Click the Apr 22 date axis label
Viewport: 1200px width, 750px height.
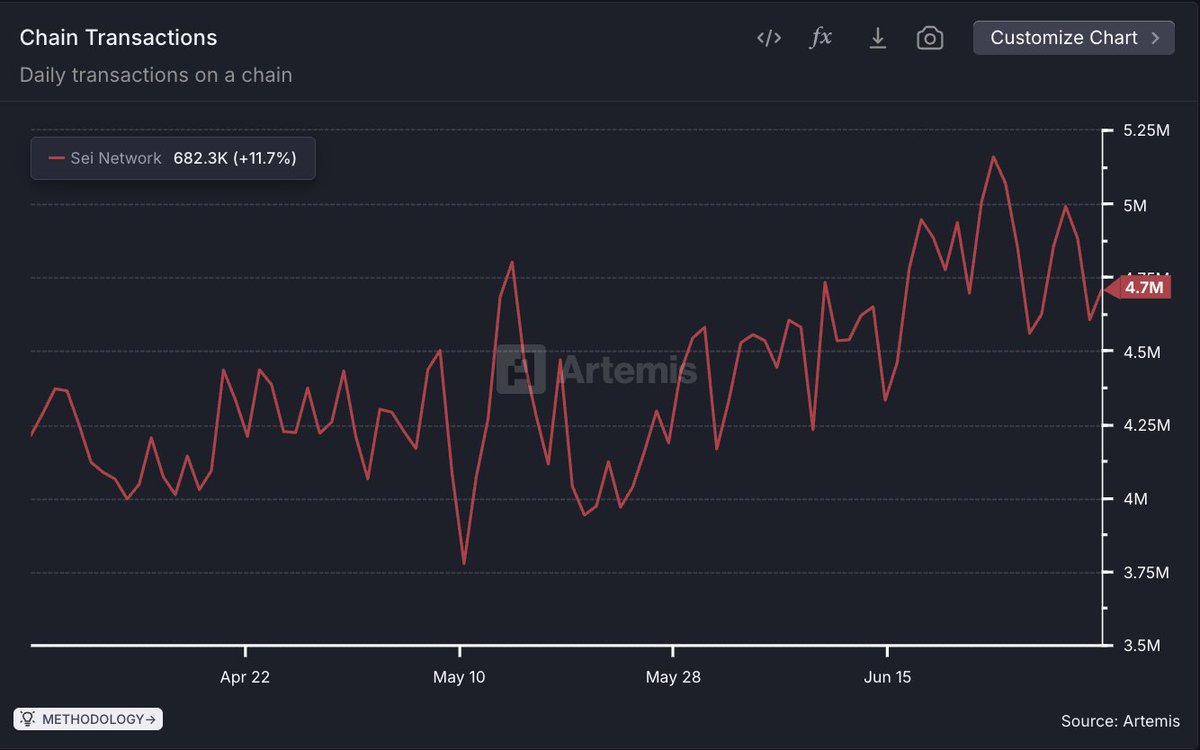pyautogui.click(x=245, y=677)
